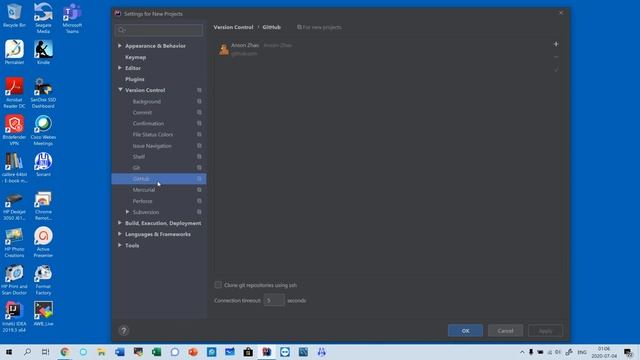Open the HP Photo Creations shortcut
This screenshot has height=360, width=640.
coord(14,242)
